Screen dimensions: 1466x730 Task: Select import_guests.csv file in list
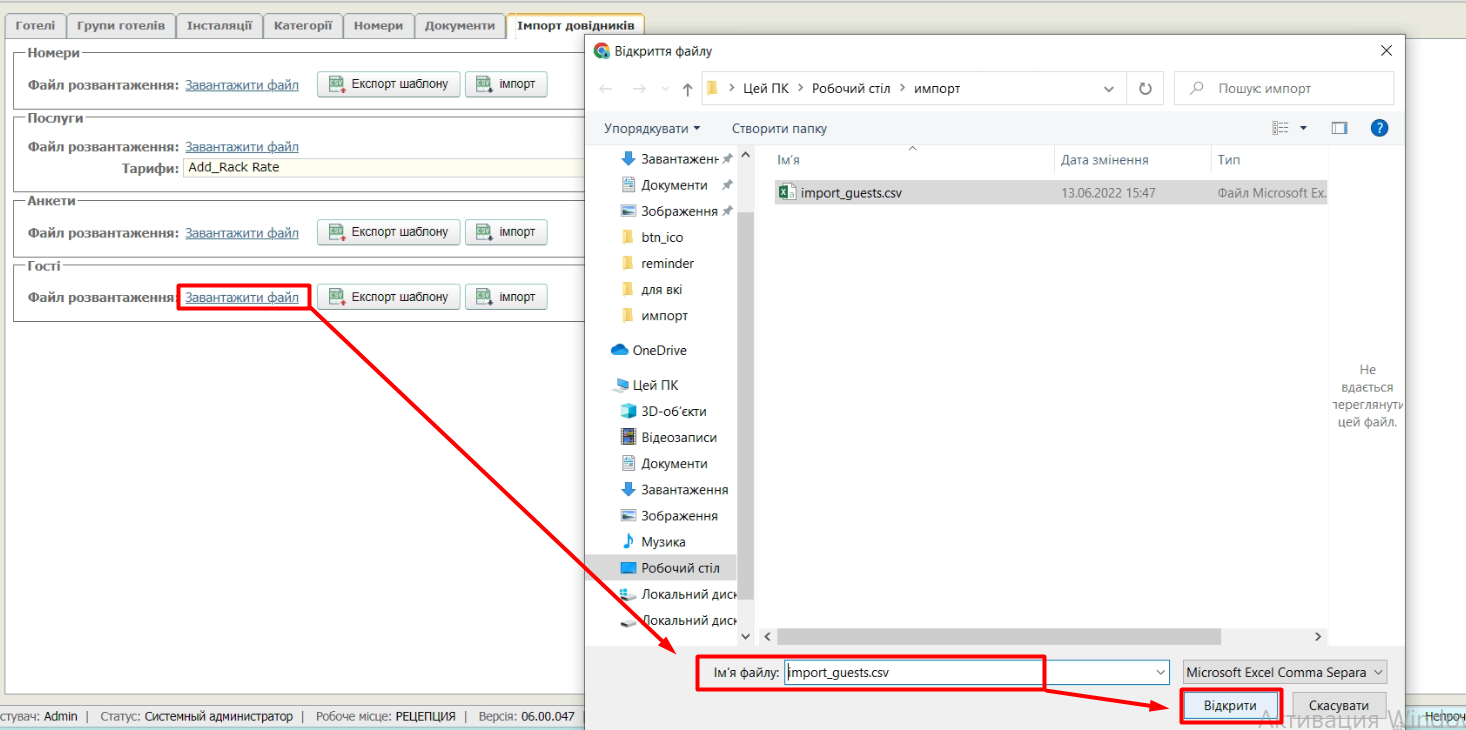[x=850, y=193]
